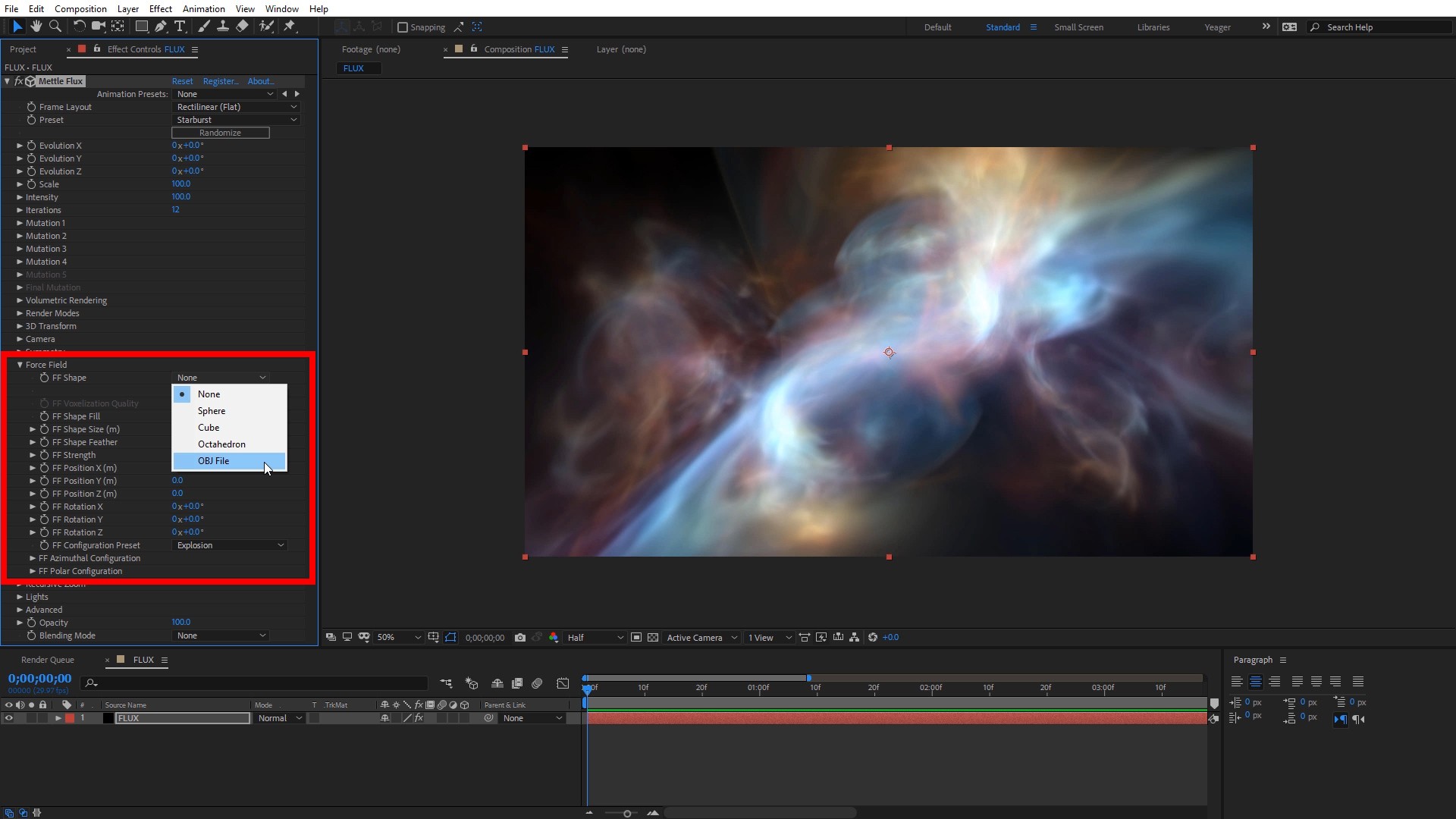Select the Hand tool
The image size is (1456, 819).
click(36, 27)
